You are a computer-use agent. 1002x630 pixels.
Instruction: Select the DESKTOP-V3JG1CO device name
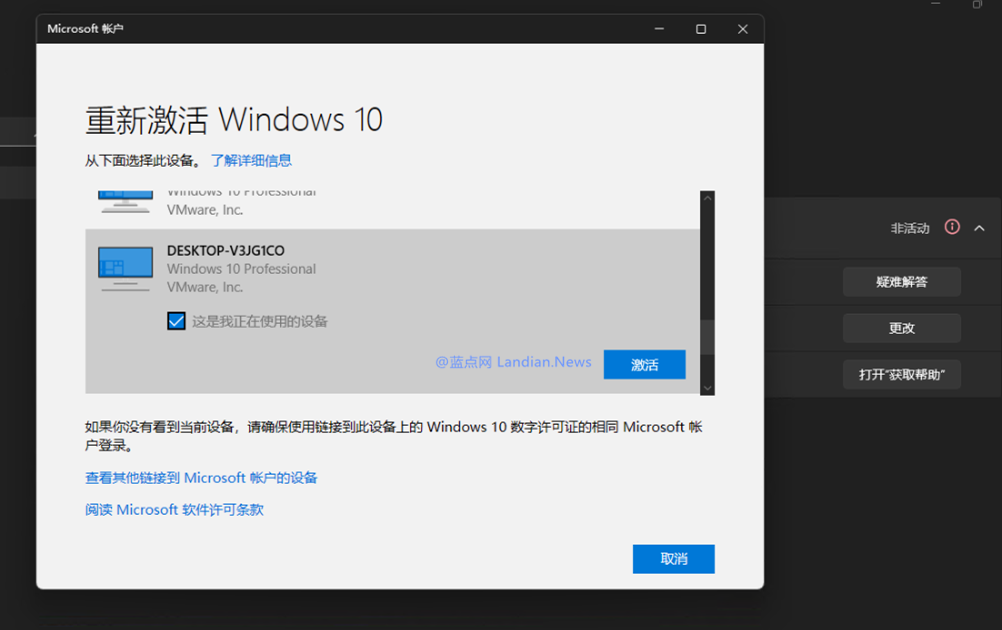click(226, 250)
